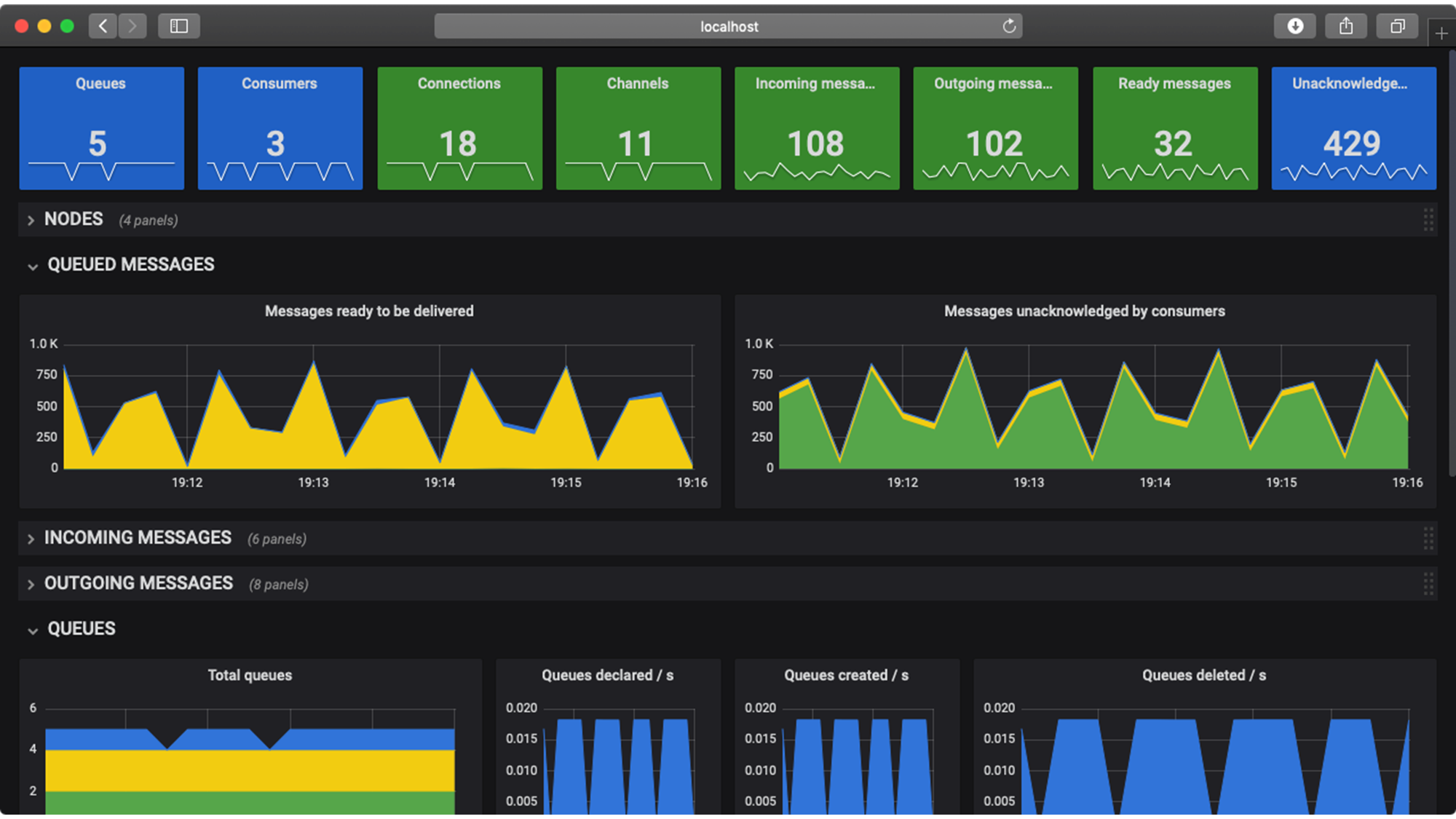Viewport: 1456px width, 819px height.
Task: Open 'Messages ready to be delivered' panel title
Action: pos(369,311)
